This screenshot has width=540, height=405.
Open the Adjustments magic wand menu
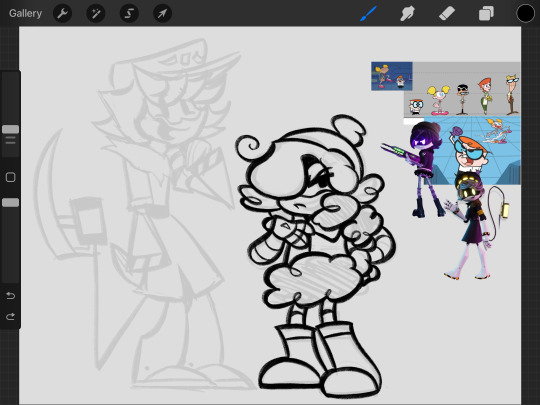[95, 13]
